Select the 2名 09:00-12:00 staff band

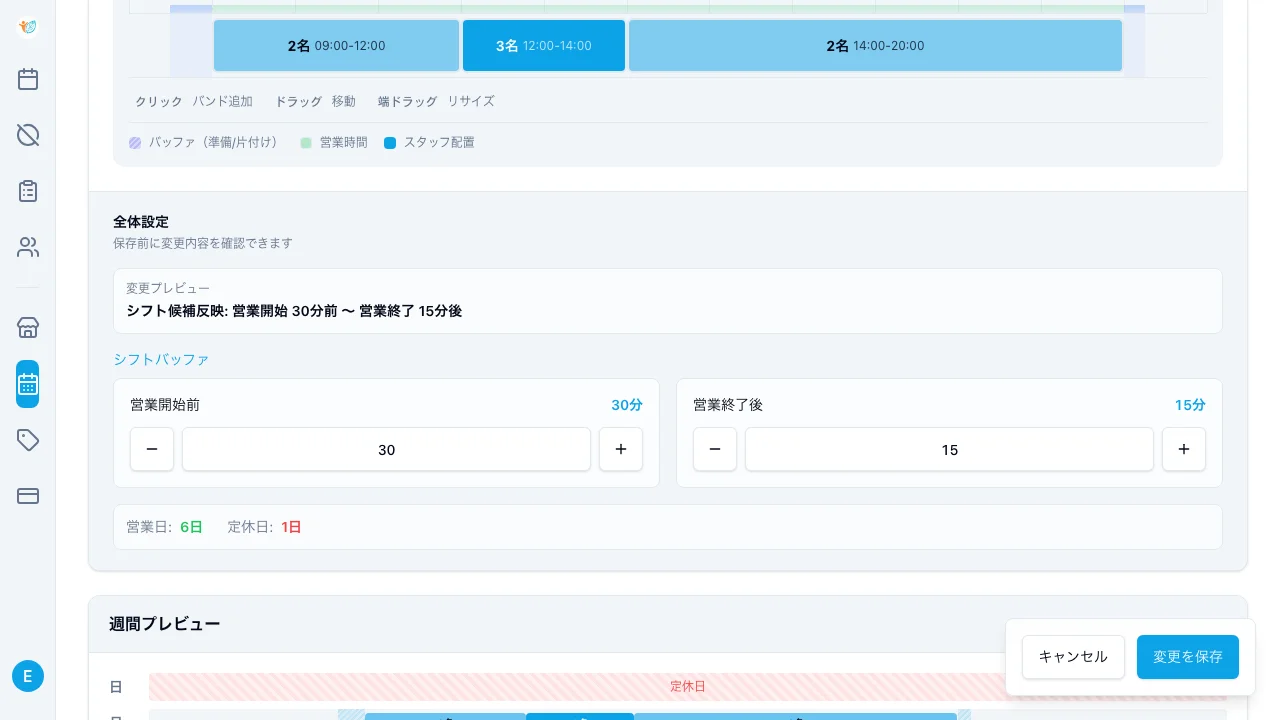[x=336, y=46]
